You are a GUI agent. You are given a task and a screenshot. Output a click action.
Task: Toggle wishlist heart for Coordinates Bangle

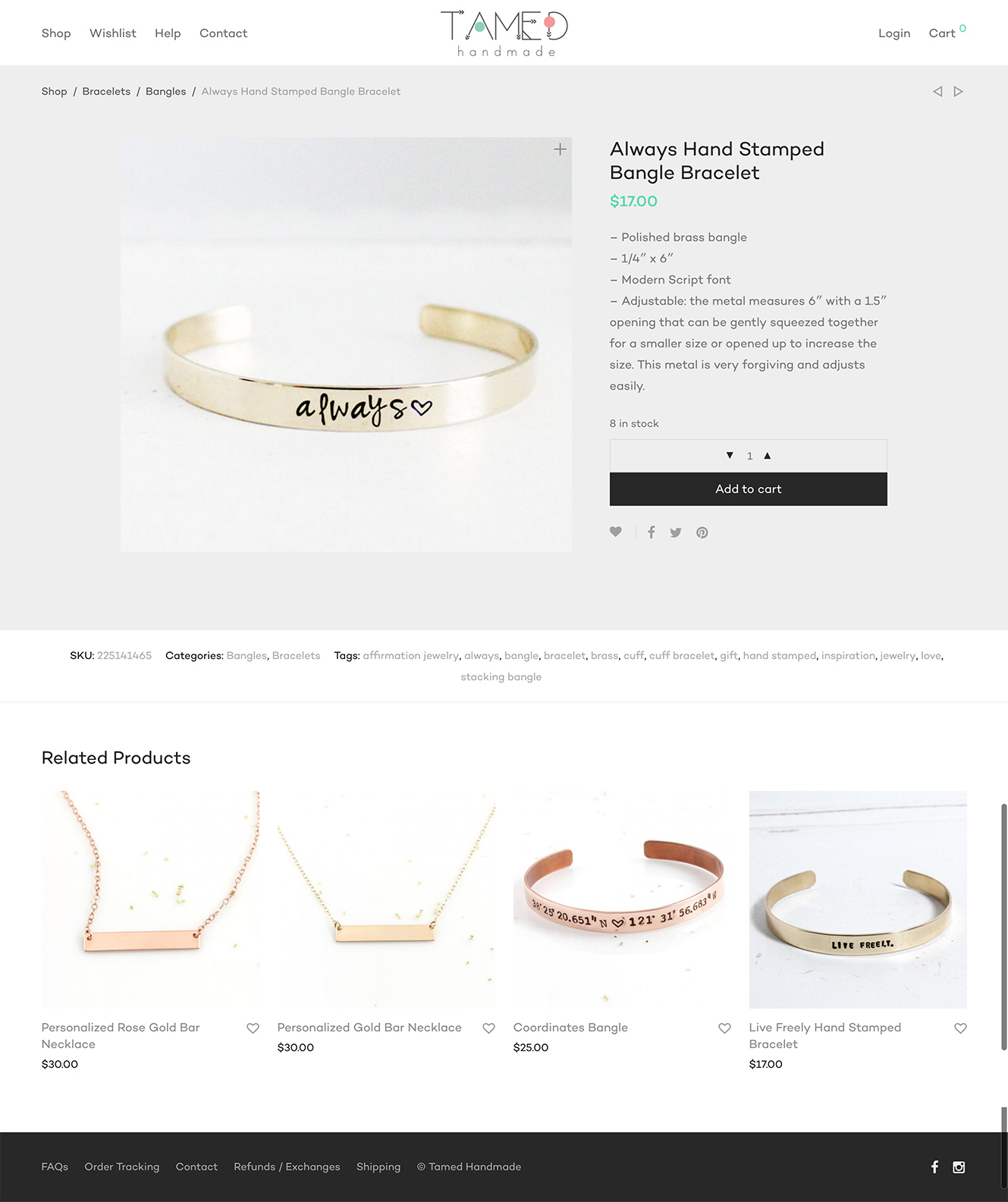tap(724, 1028)
